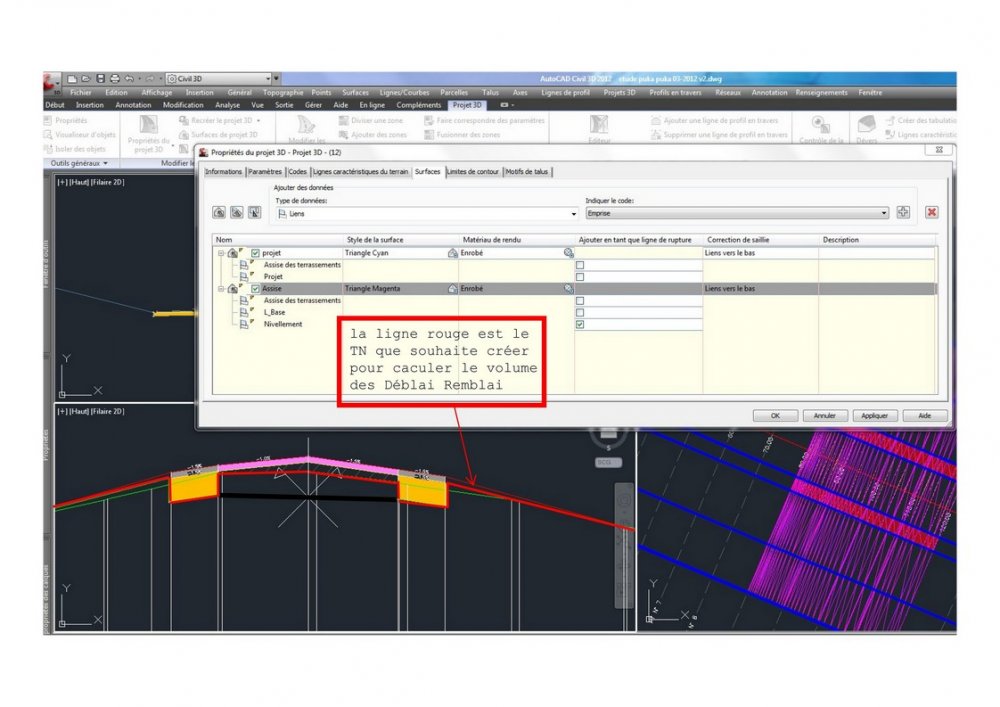Viewport: 1000px width, 707px height.
Task: Collapse the projet surface tree node
Action: pos(221,253)
